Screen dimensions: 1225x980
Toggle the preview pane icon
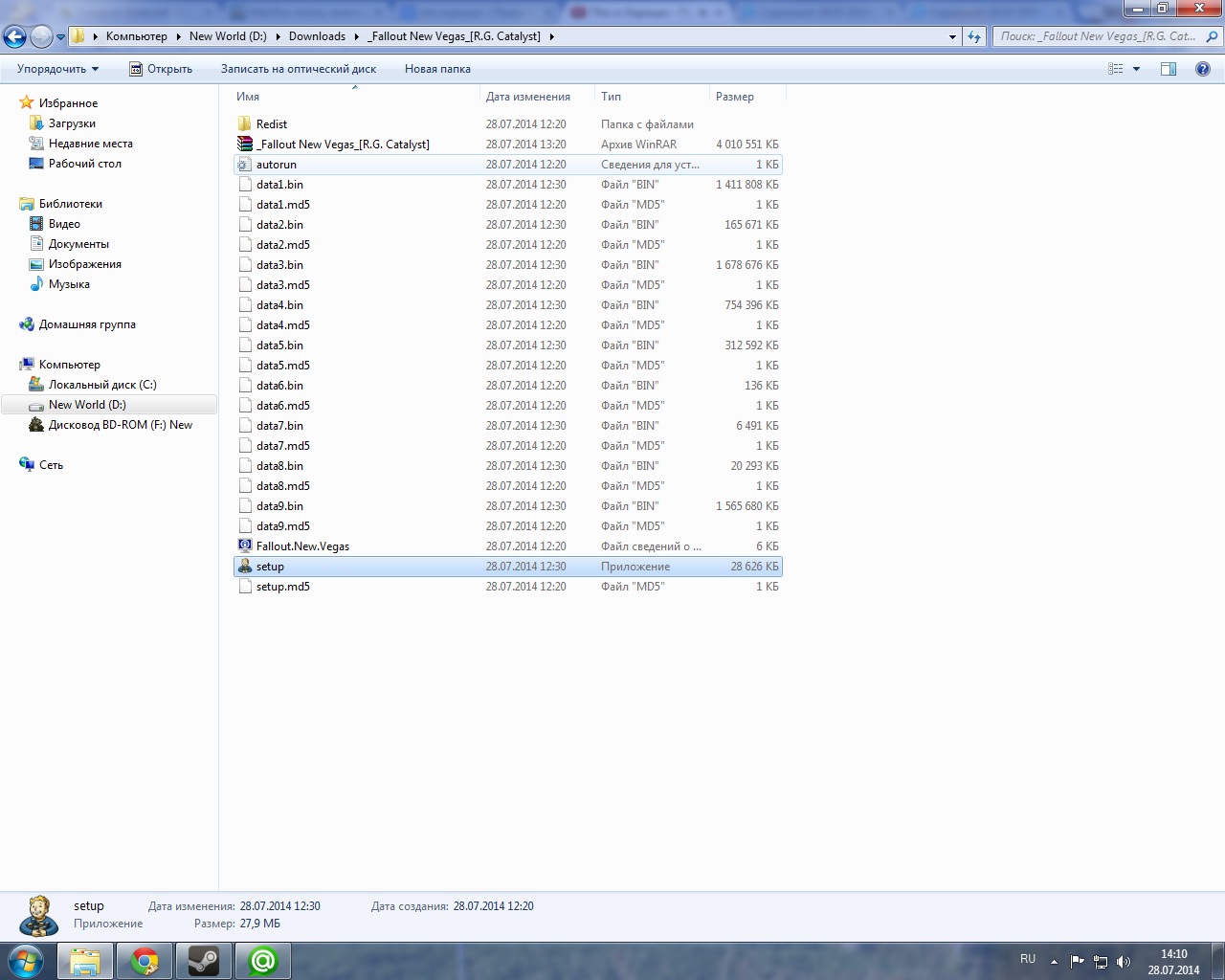(x=1169, y=69)
